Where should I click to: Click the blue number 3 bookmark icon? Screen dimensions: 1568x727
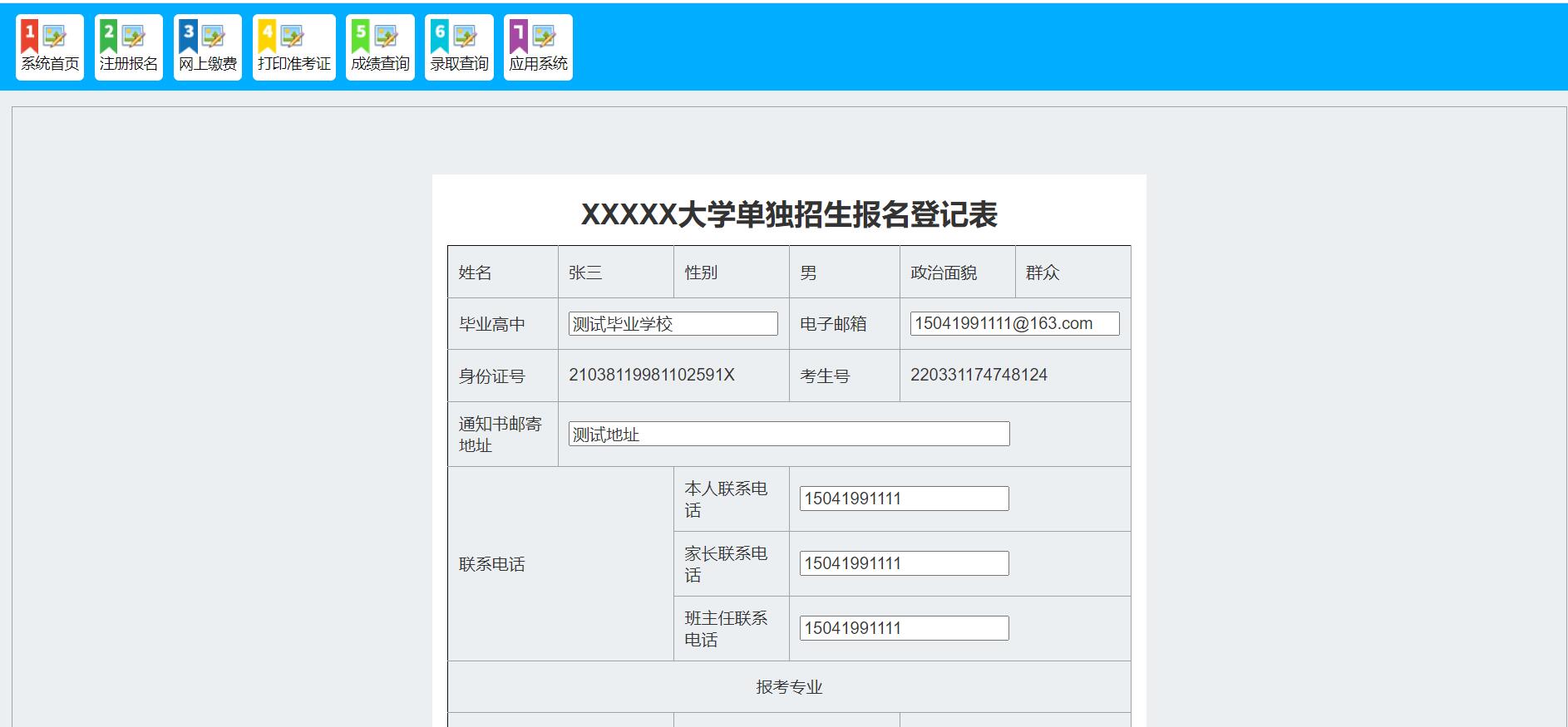188,37
